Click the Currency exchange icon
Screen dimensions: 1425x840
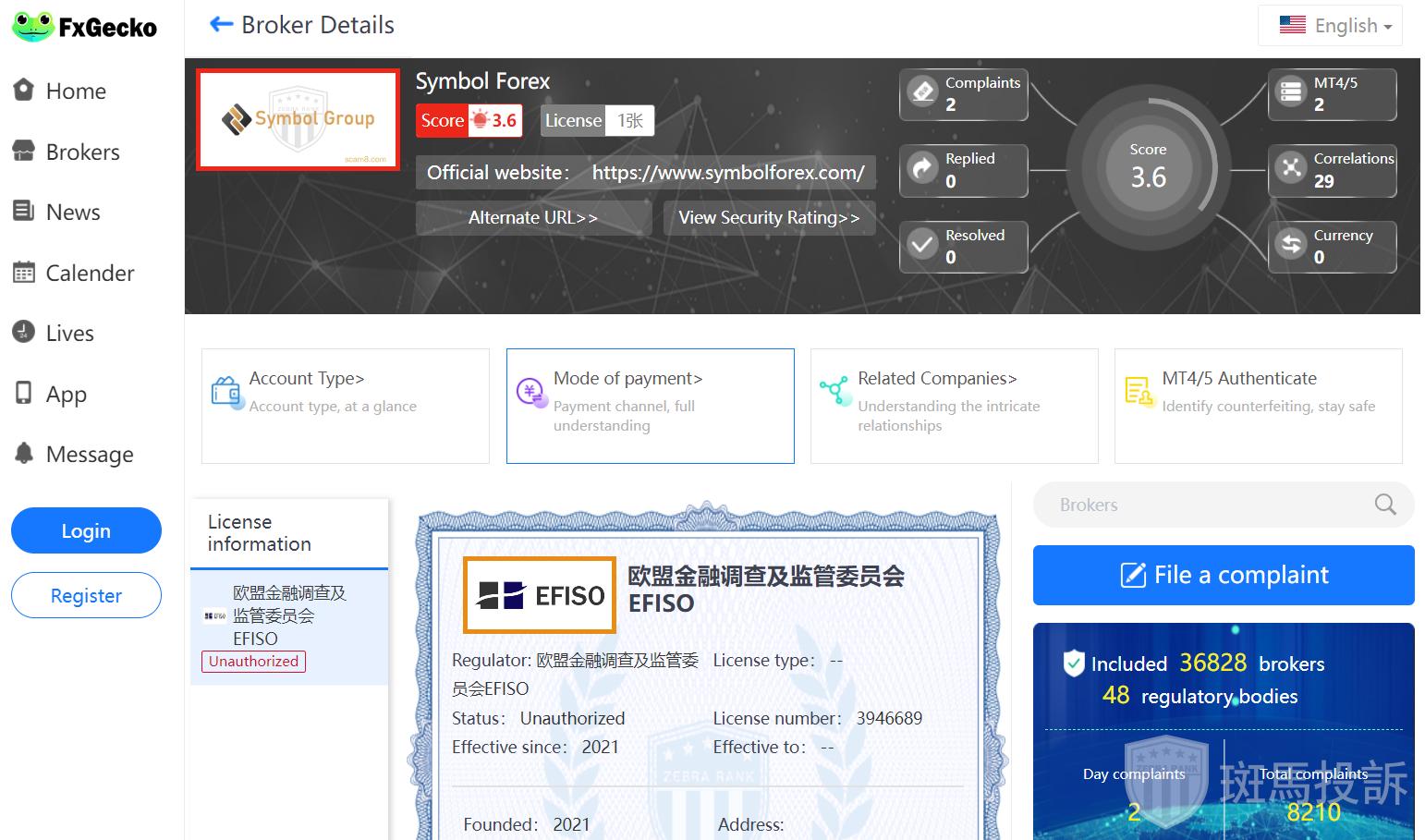point(1291,245)
